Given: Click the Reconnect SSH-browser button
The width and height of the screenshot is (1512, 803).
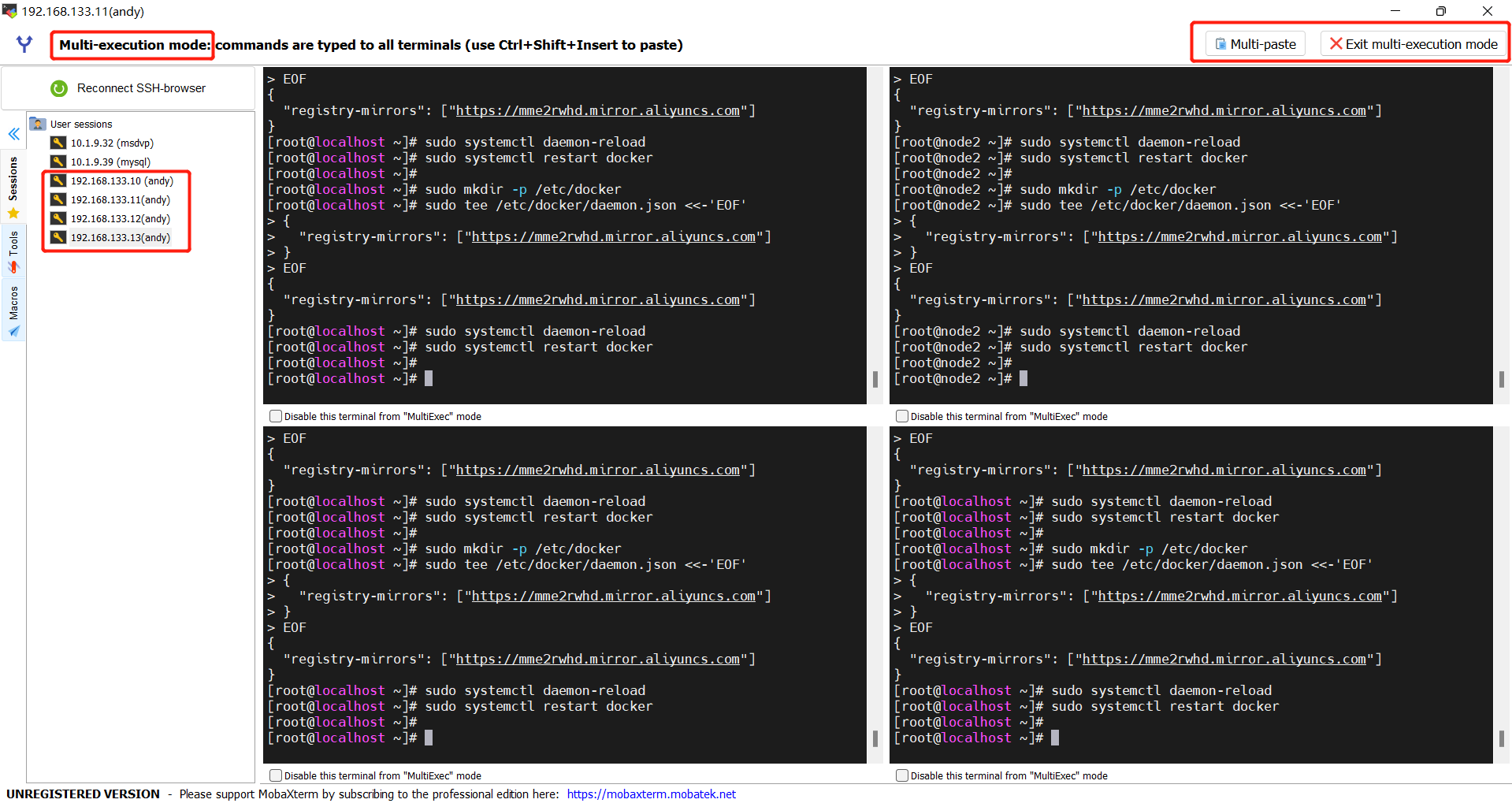Looking at the screenshot, I should 128,88.
